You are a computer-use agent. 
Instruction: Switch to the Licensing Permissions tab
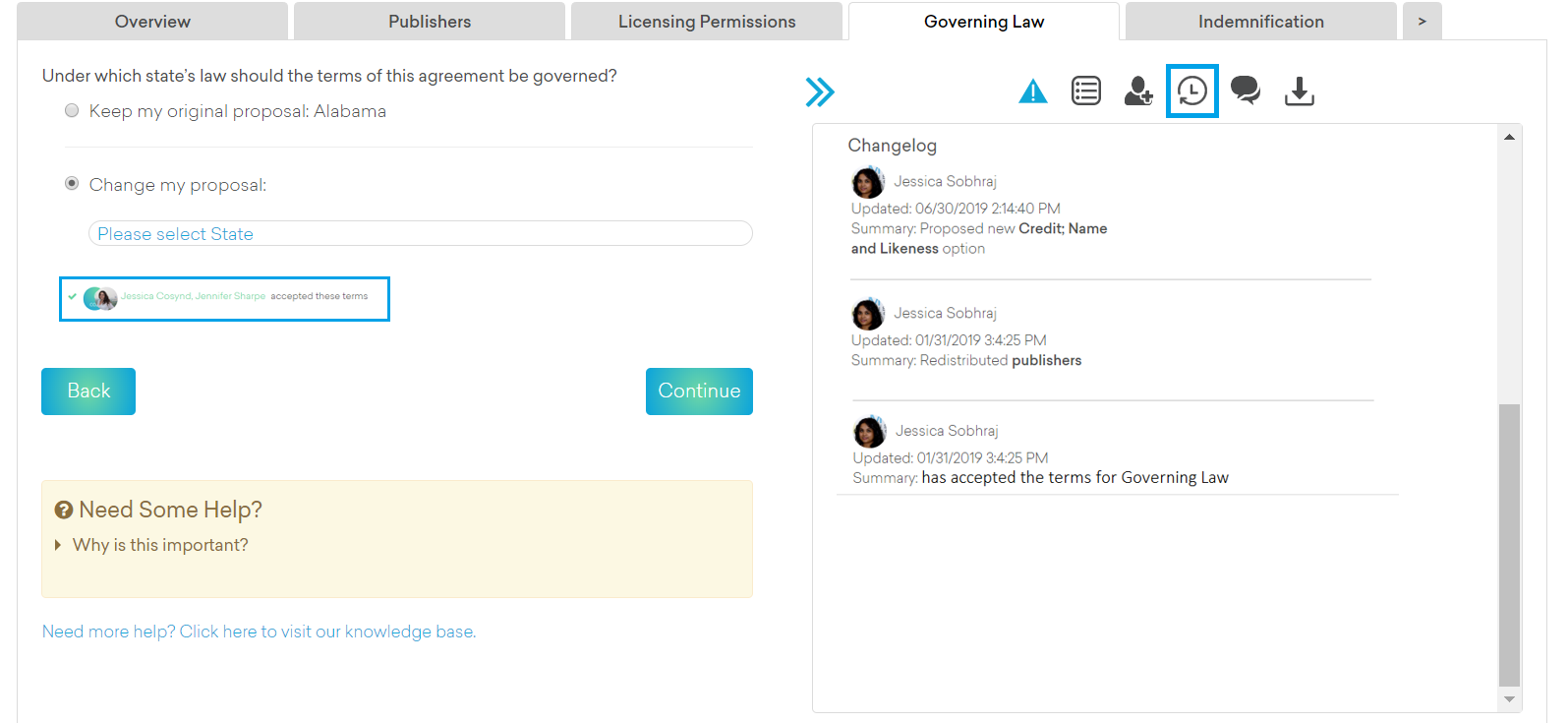tap(706, 22)
